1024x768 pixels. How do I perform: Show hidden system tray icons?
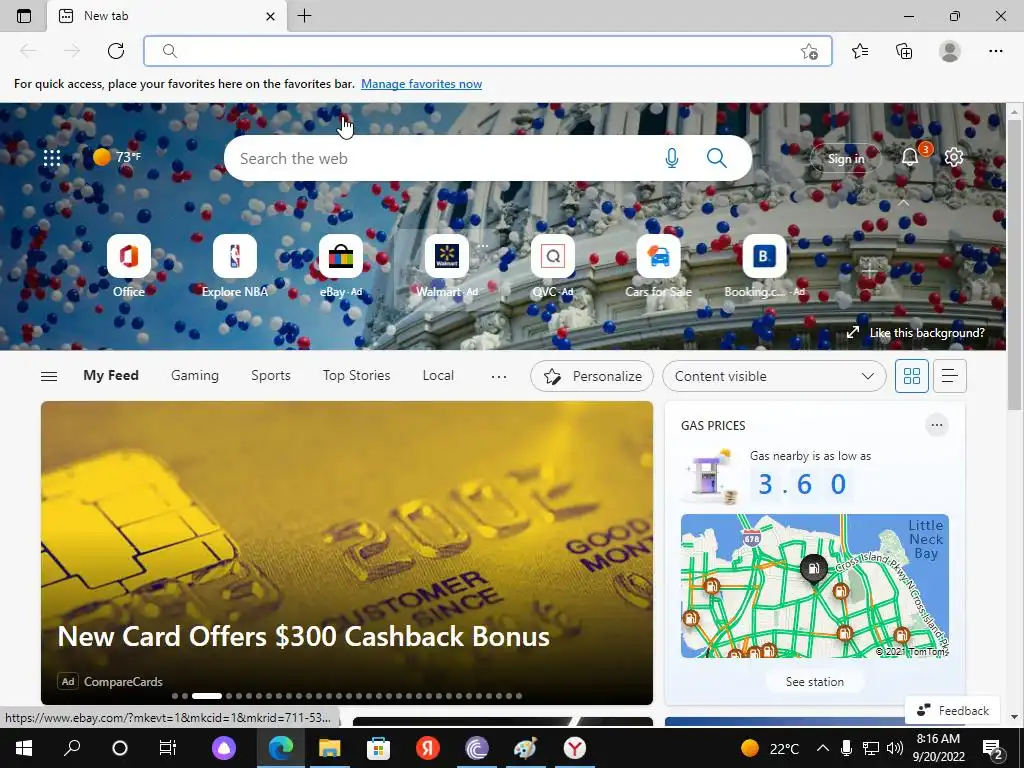click(x=823, y=748)
